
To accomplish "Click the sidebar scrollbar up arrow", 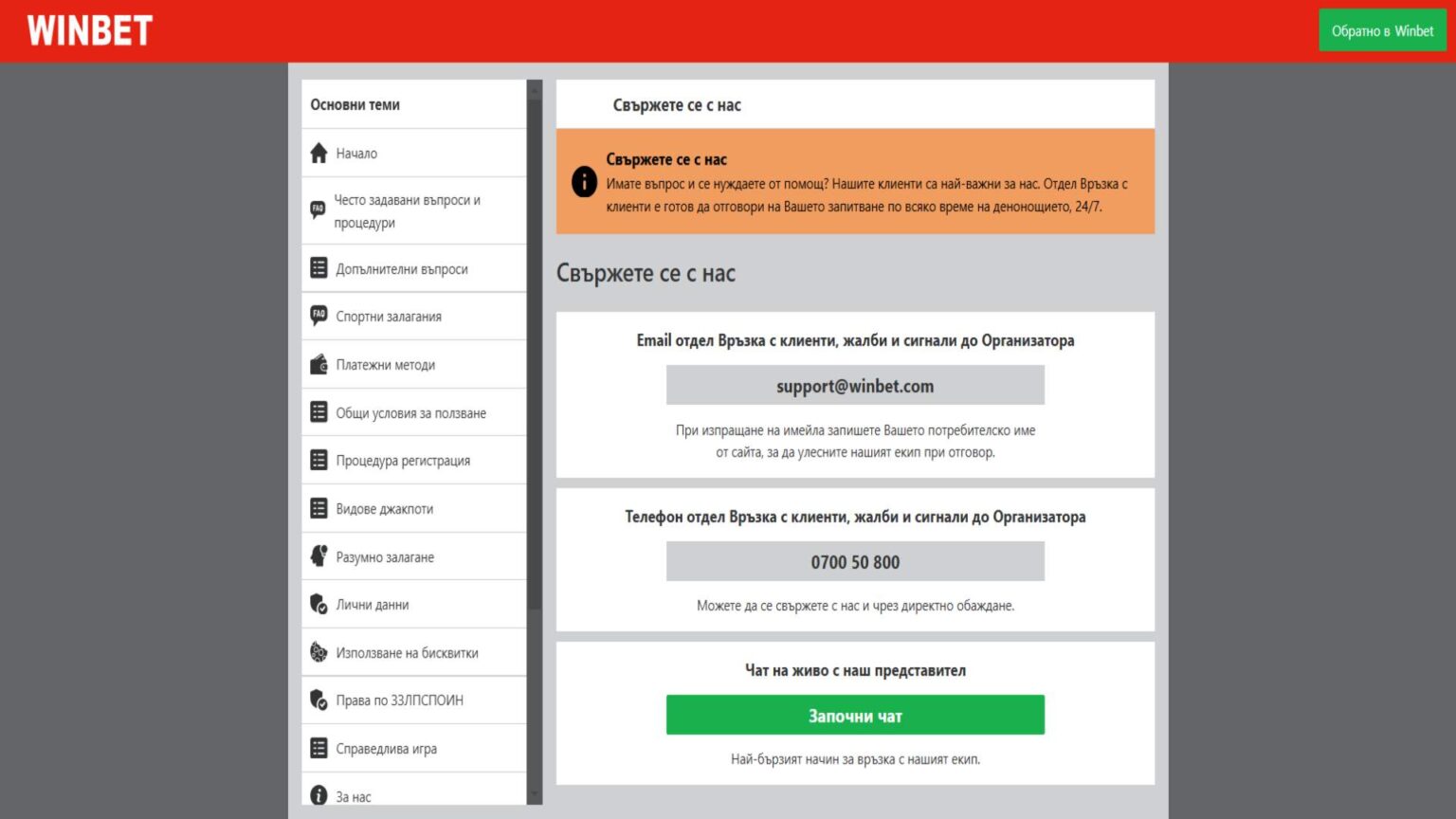I will (x=535, y=89).
